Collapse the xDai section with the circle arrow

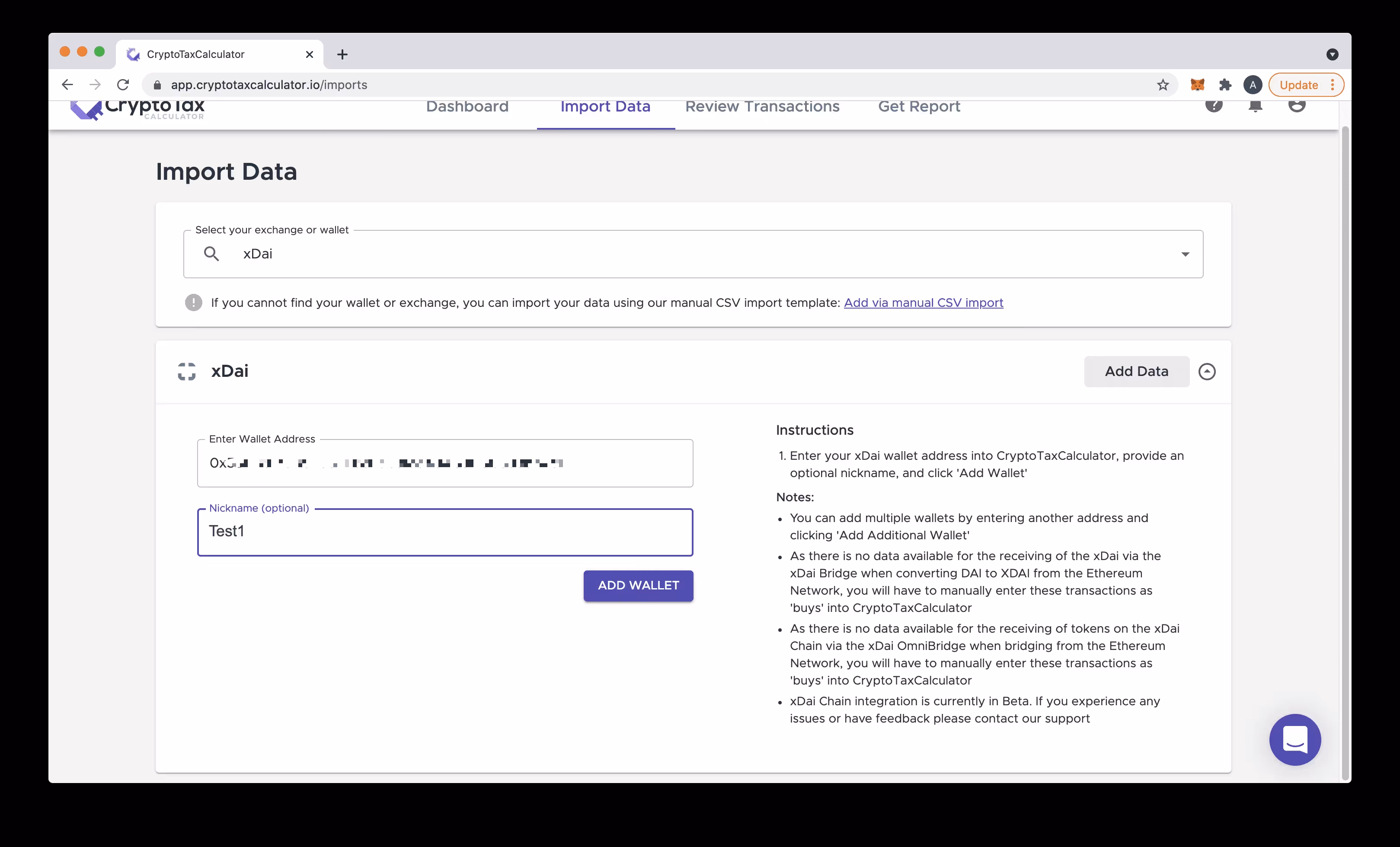pos(1207,372)
